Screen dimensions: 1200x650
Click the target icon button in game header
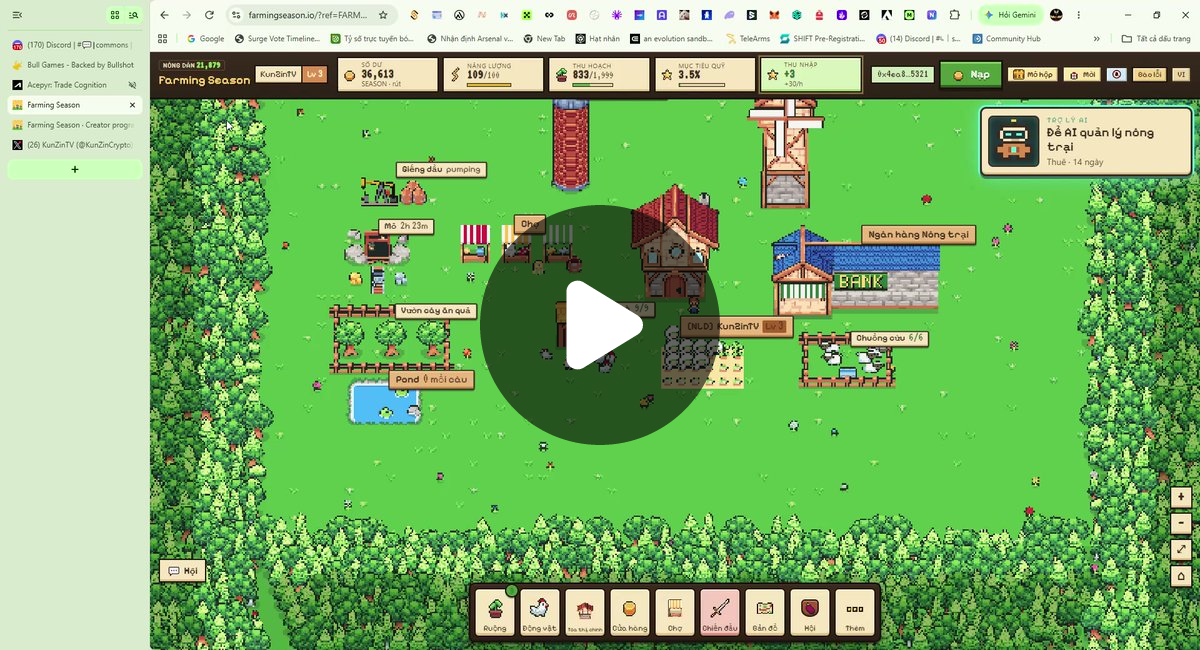(x=1117, y=75)
